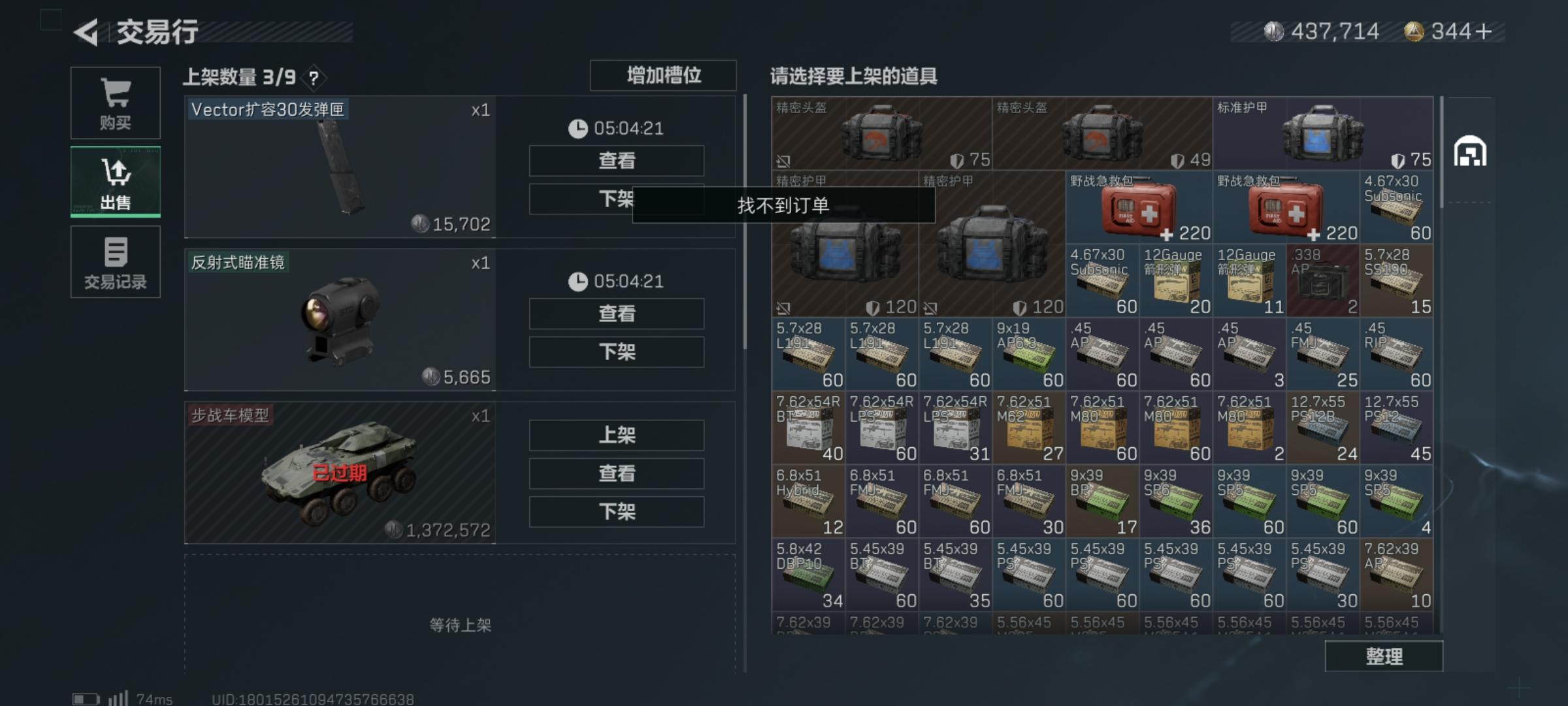Select the 9x19 AP6.3 ammo stack
The height and width of the screenshot is (706, 1568).
[x=1028, y=354]
